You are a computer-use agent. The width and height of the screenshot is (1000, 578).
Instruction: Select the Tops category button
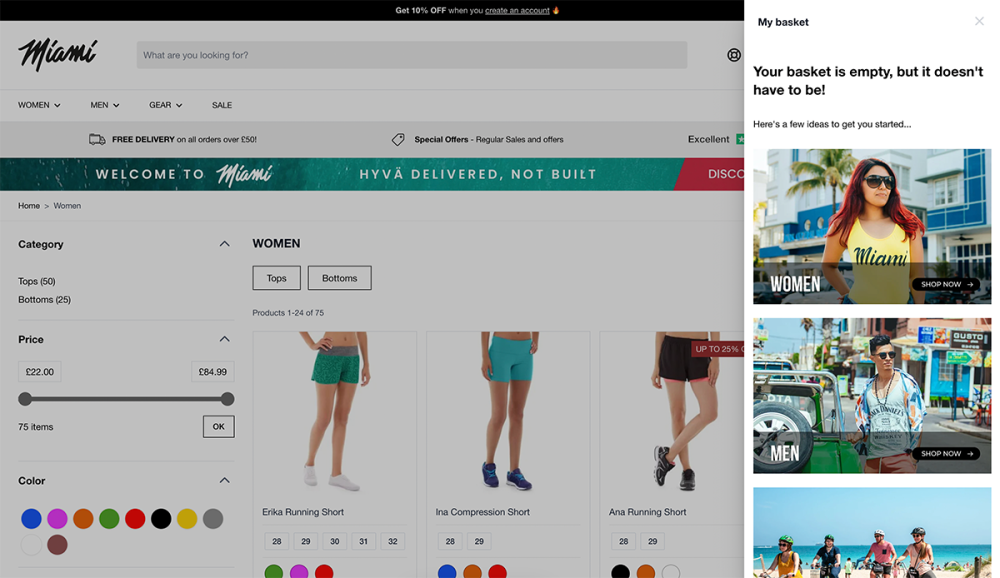tap(276, 278)
